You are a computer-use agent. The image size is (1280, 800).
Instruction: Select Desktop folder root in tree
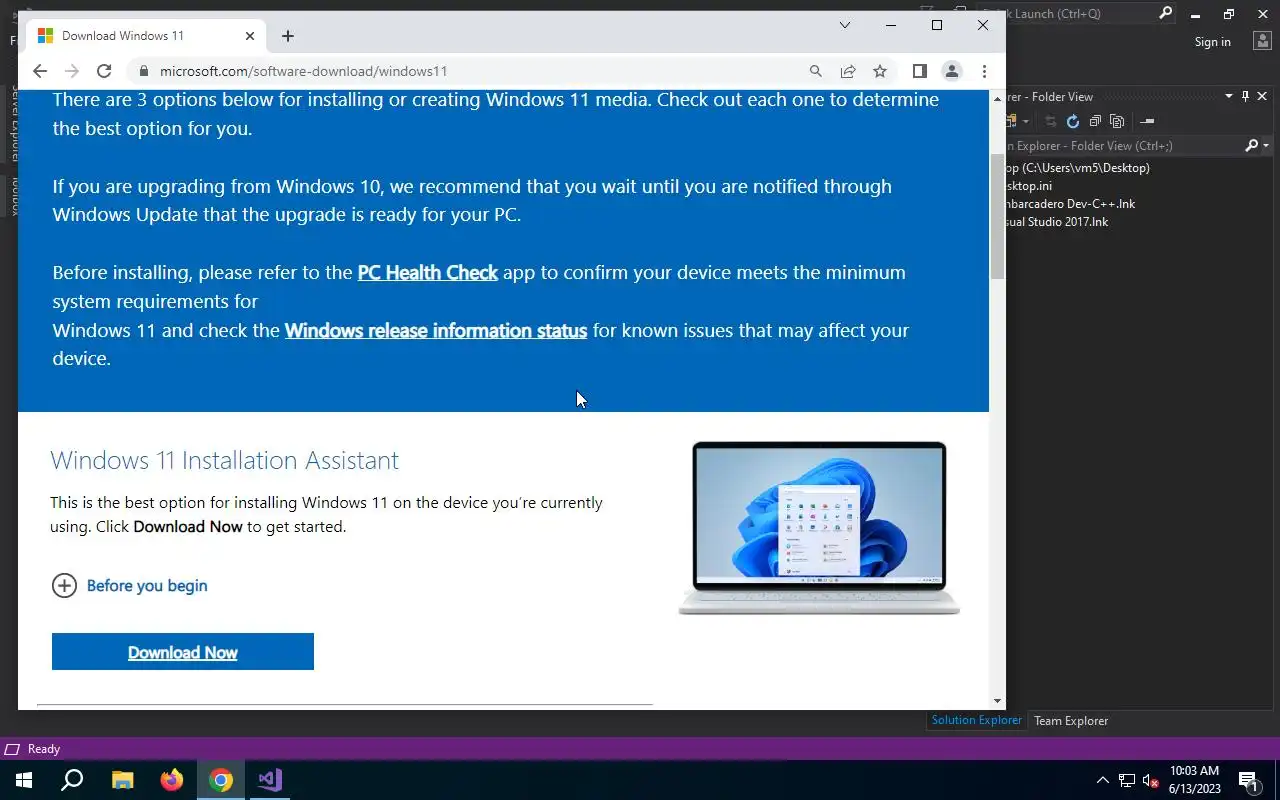[x=1078, y=168]
